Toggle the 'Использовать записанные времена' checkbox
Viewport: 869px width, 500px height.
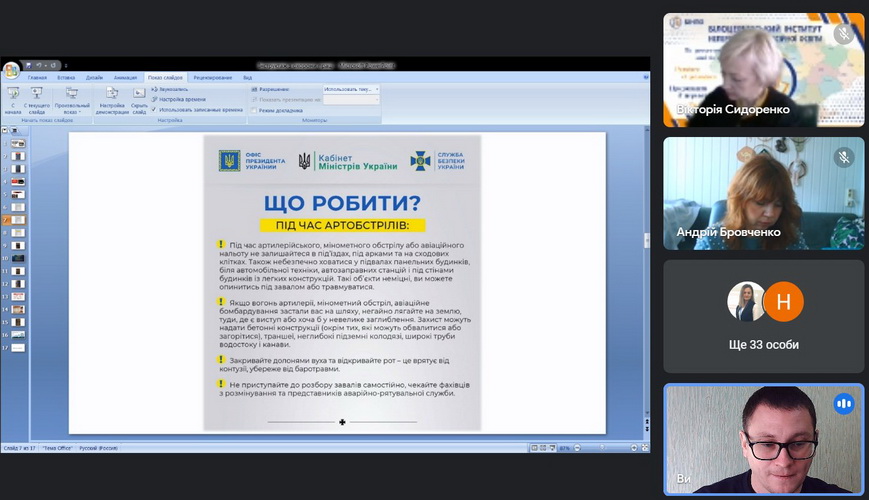click(154, 109)
